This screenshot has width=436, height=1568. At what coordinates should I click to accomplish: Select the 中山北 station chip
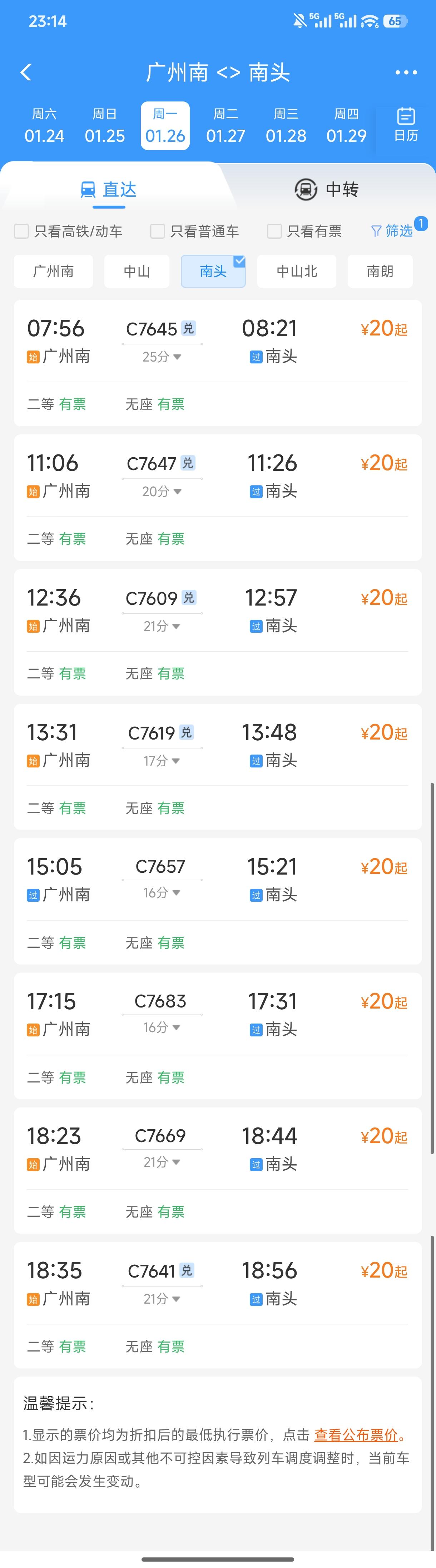[x=297, y=272]
